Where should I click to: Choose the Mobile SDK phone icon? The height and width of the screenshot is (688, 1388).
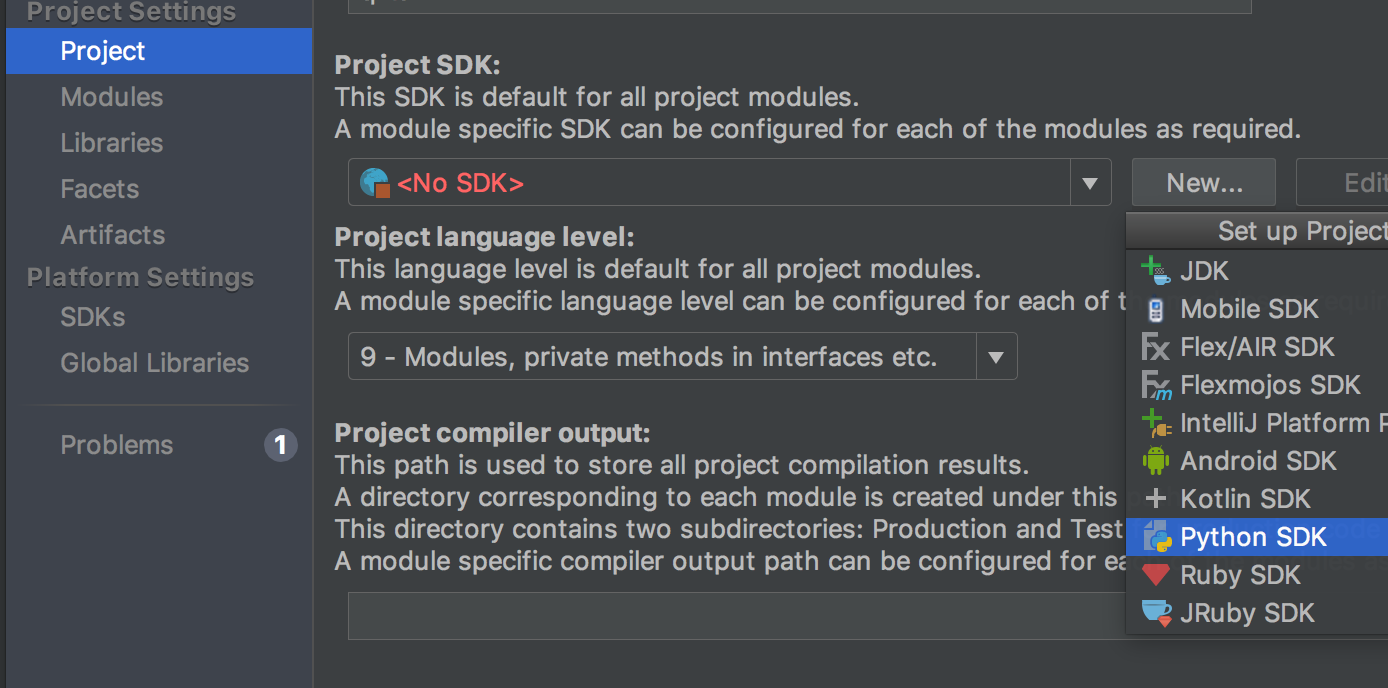coord(1156,309)
